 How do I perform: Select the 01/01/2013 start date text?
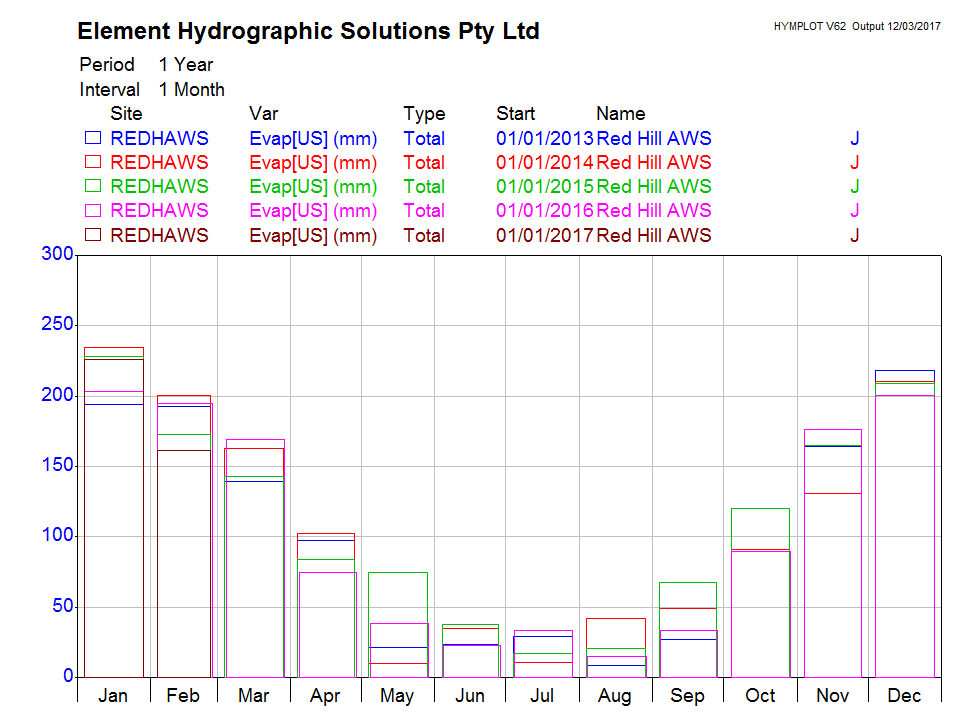click(x=545, y=138)
